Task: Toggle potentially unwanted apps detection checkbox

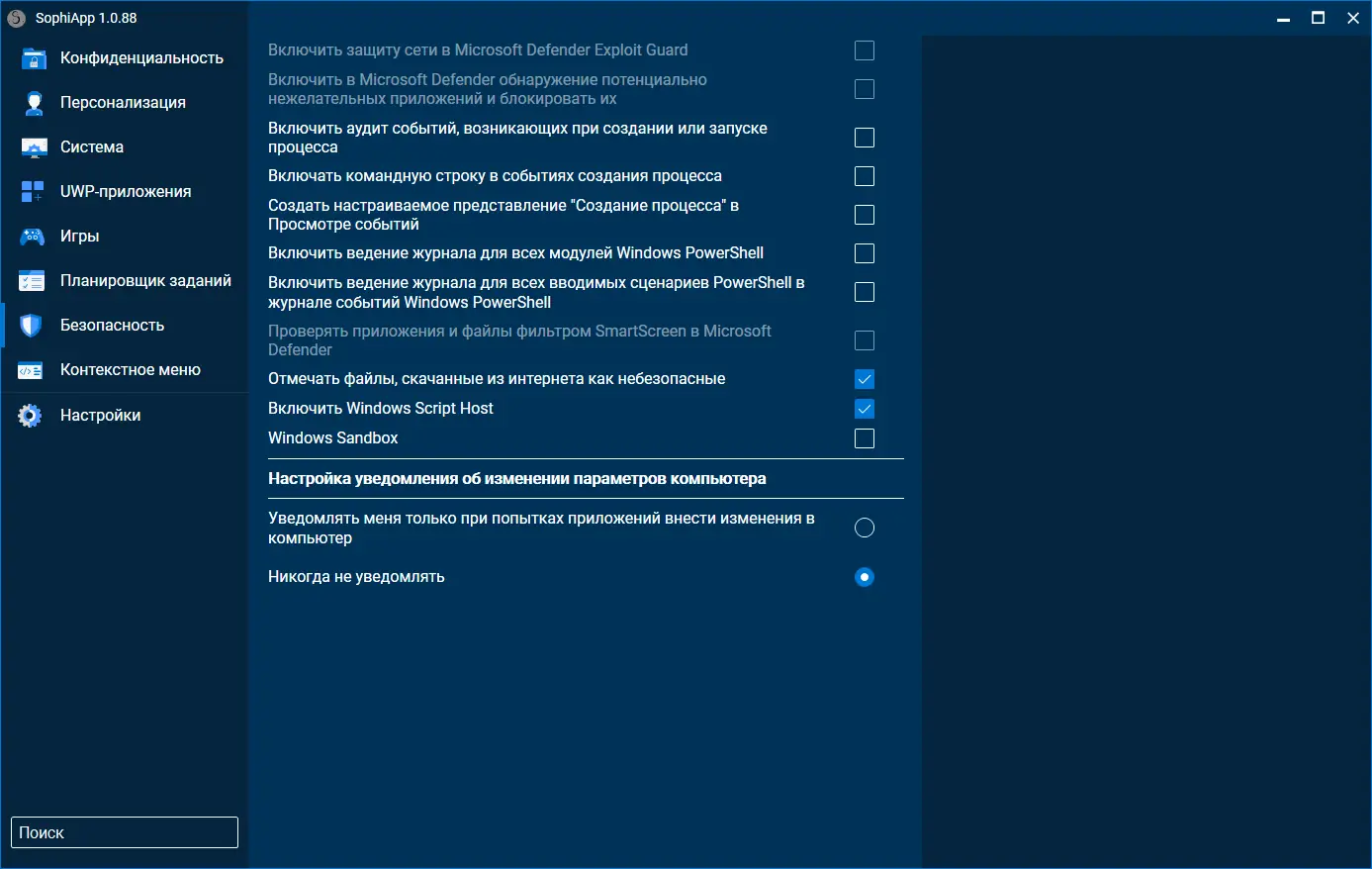Action: point(865,89)
